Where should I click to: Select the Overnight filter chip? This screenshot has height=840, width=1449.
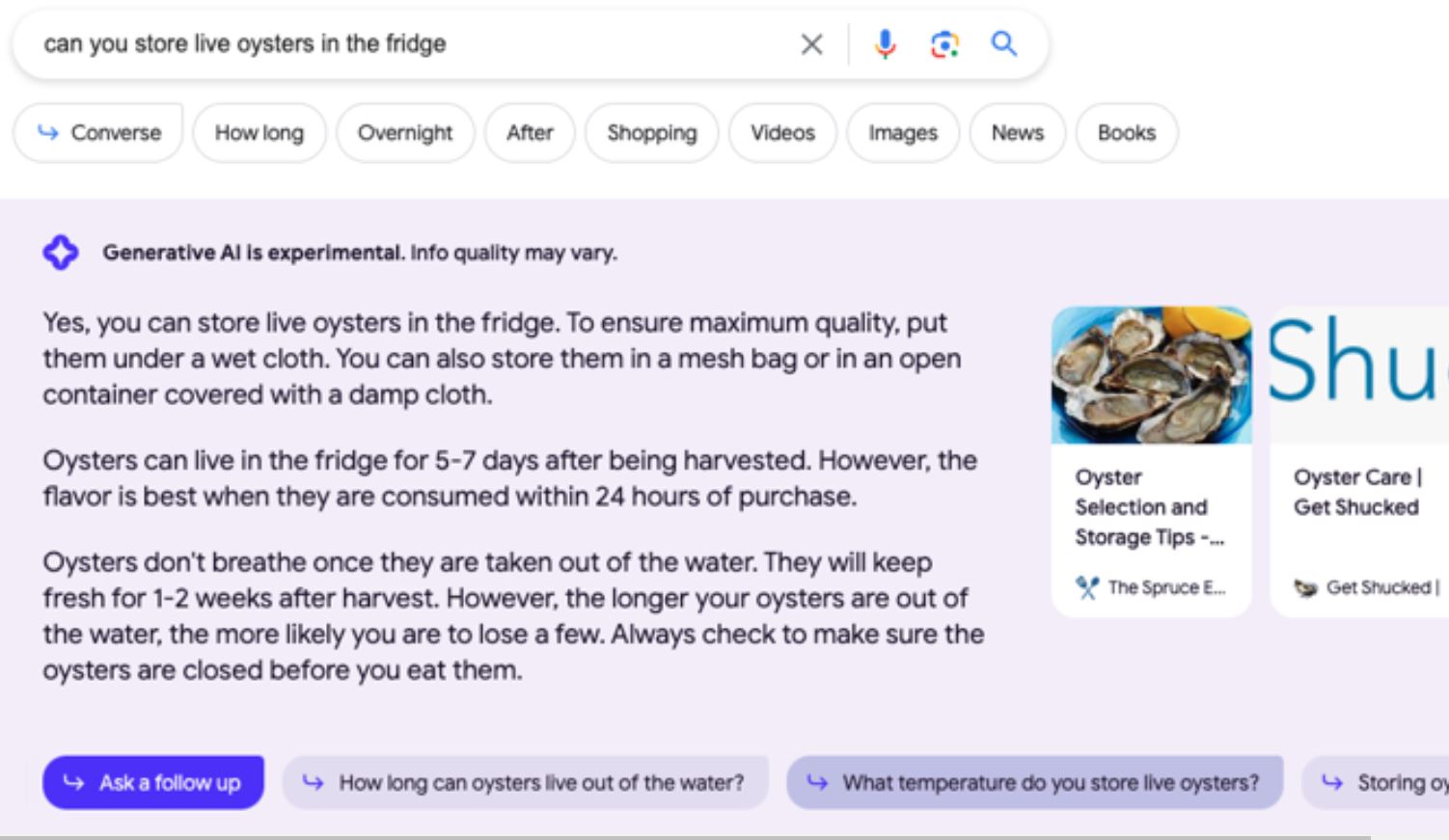(404, 133)
